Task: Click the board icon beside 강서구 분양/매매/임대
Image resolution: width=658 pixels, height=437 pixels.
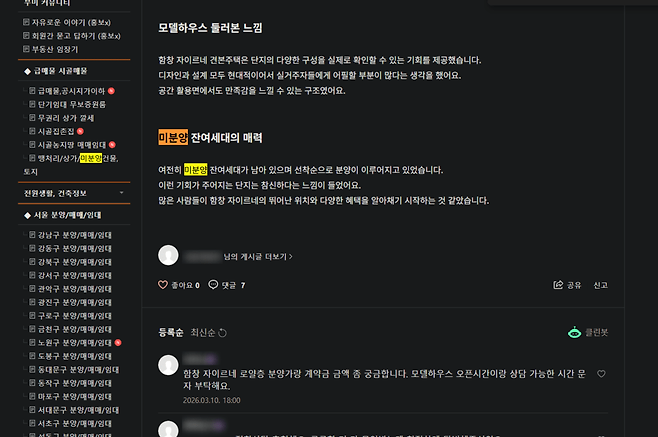Action: point(32,275)
